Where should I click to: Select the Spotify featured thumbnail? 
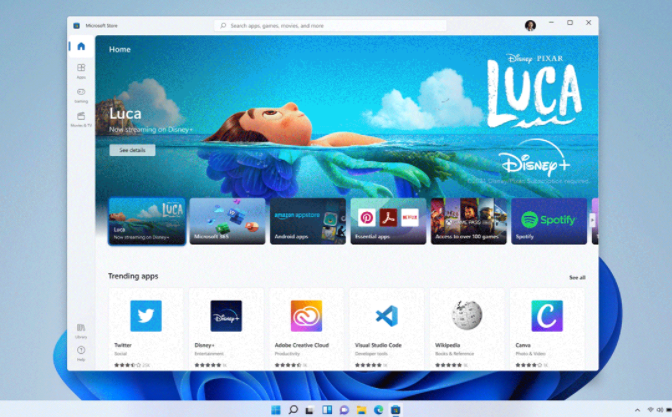549,221
